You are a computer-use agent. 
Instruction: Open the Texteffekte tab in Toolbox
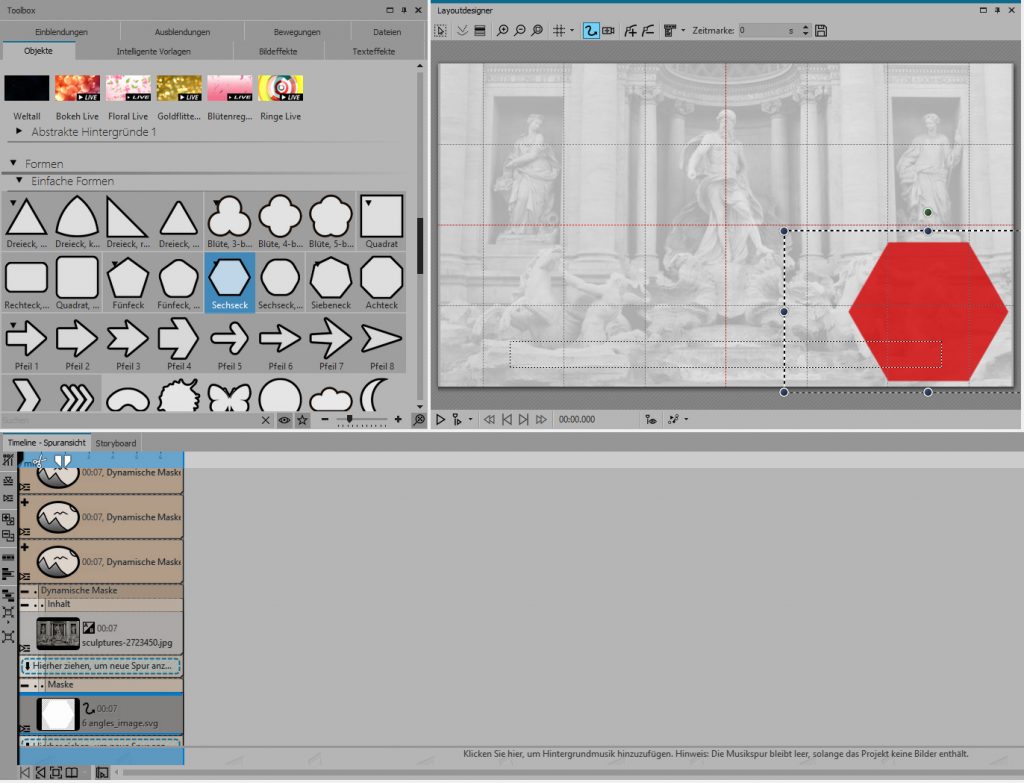[x=373, y=51]
